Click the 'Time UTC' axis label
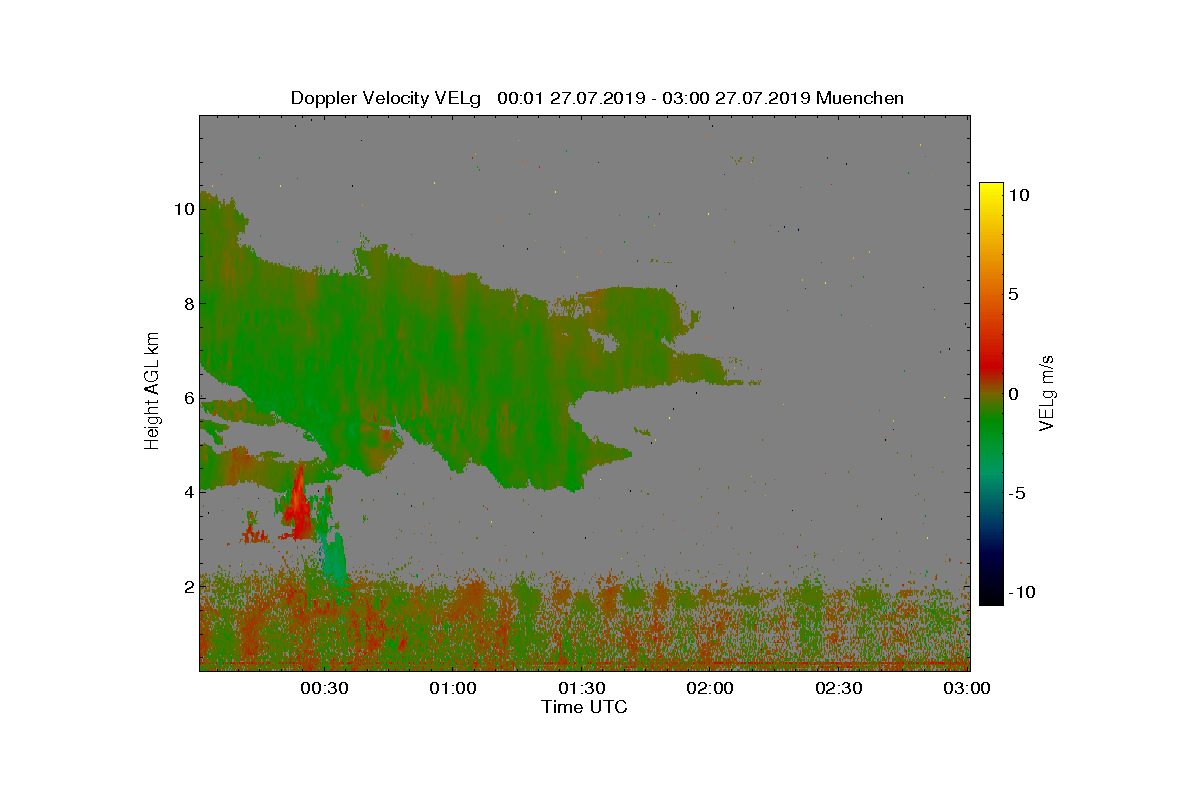The height and width of the screenshot is (800, 1200). 585,707
